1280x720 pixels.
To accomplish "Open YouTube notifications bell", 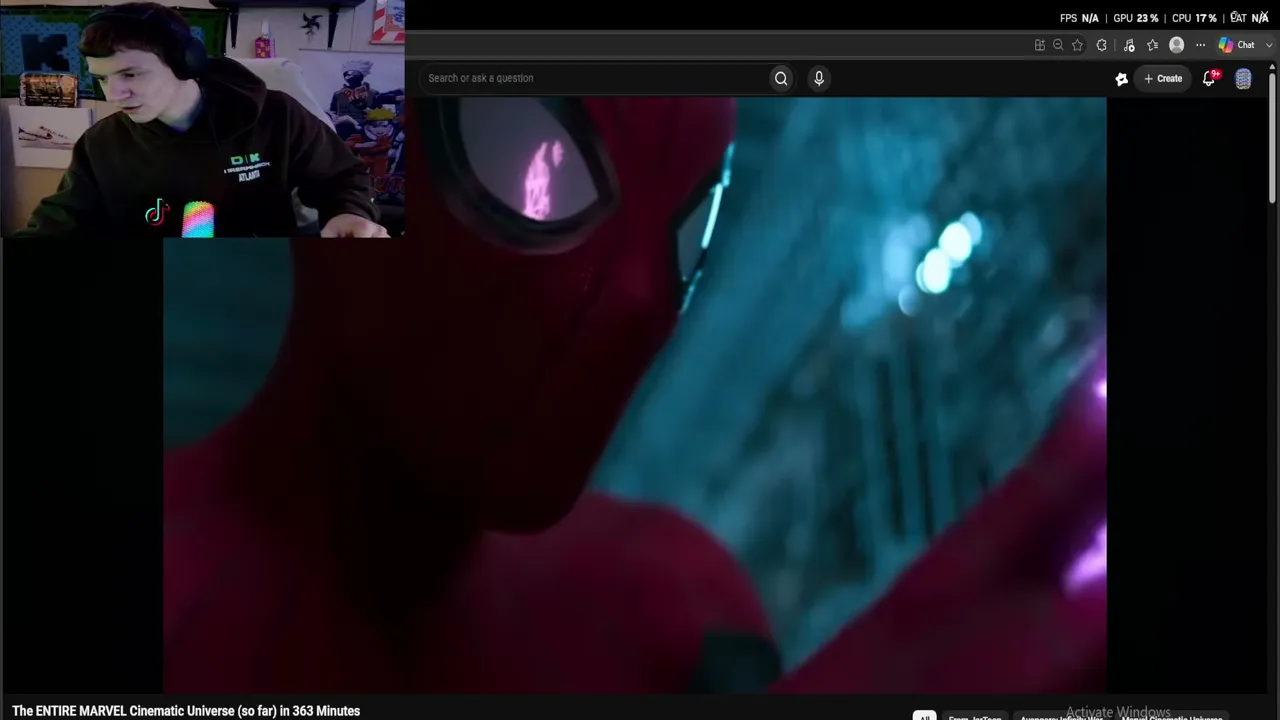I will 1209,78.
